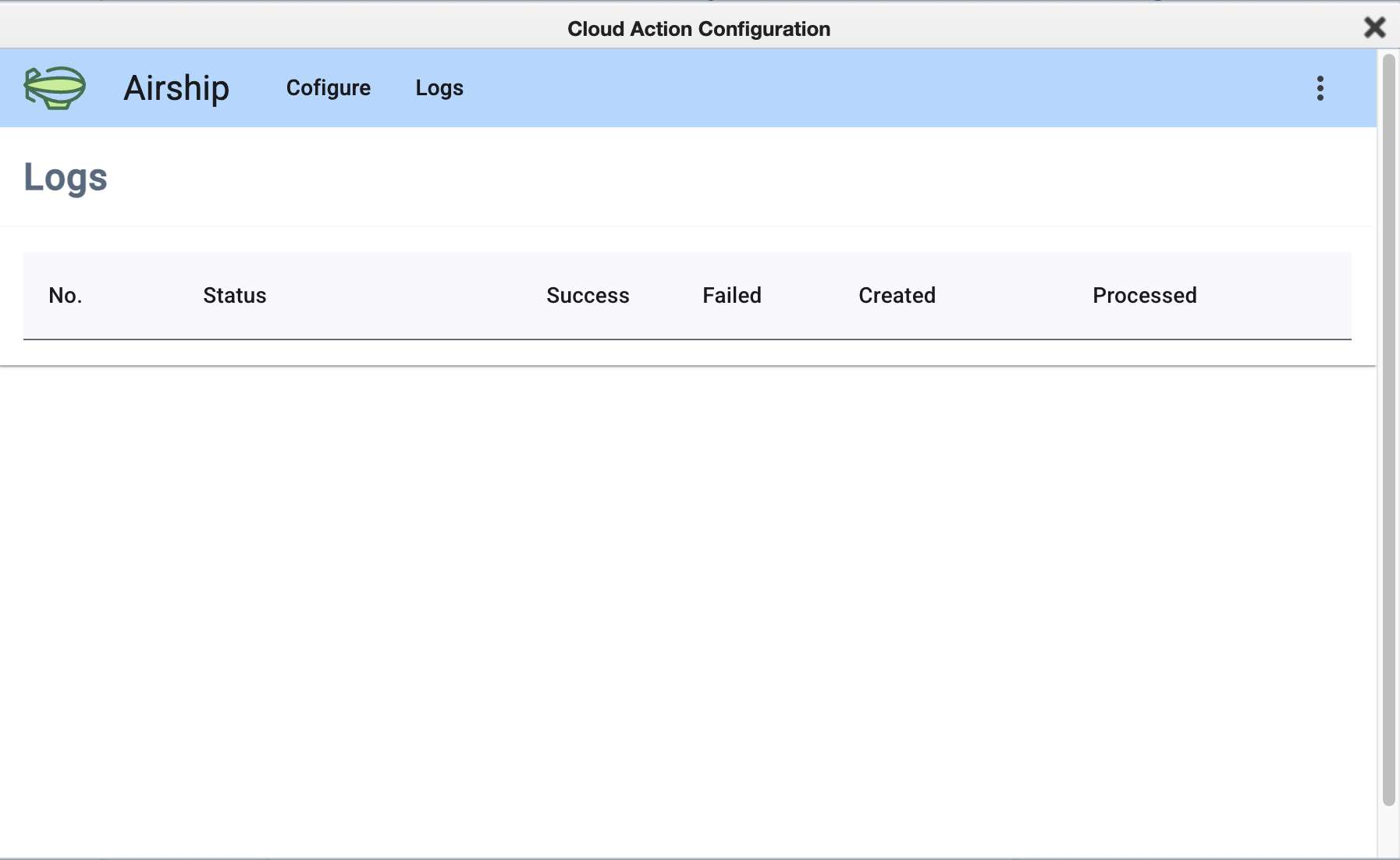This screenshot has width=1400, height=860.
Task: Close the Cloud Action Configuration dialog
Action: click(x=1374, y=28)
